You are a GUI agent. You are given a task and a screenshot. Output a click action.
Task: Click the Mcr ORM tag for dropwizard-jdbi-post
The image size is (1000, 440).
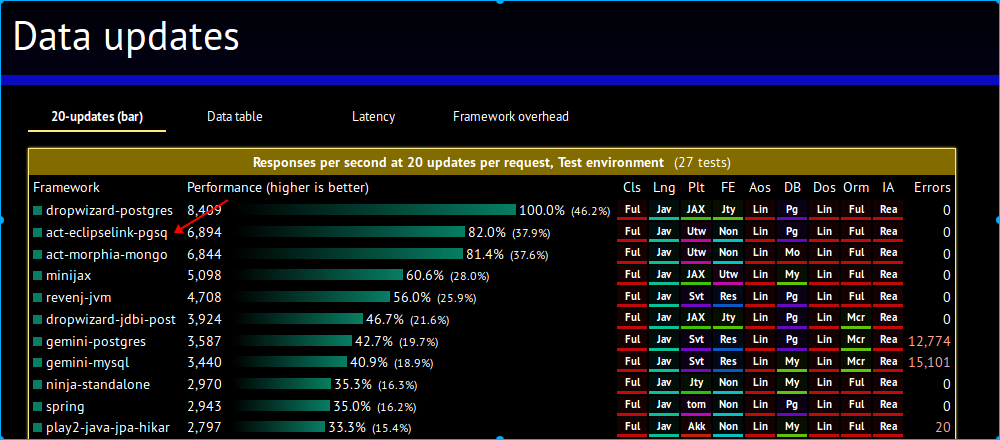click(x=856, y=319)
